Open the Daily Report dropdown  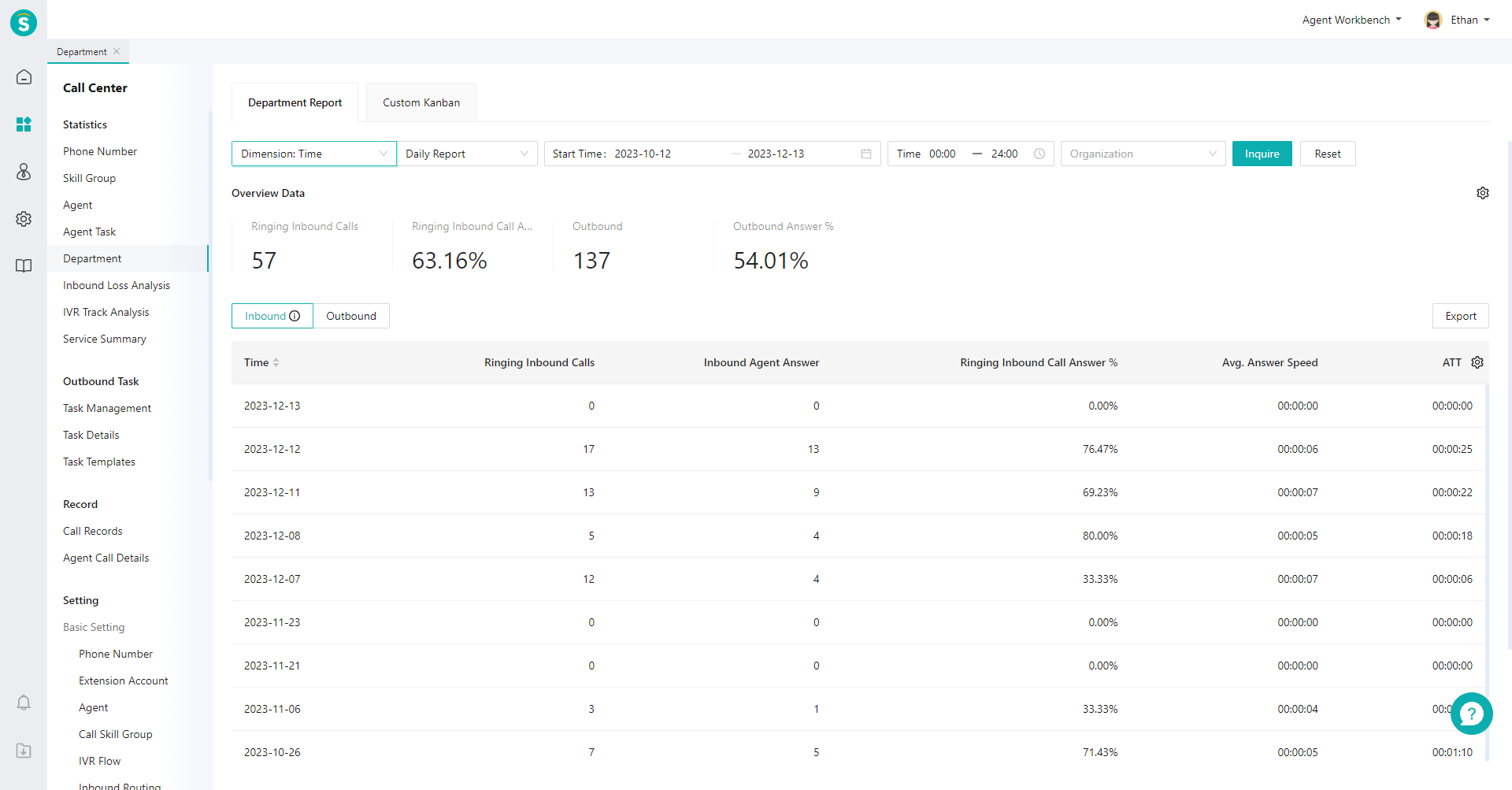tap(467, 154)
